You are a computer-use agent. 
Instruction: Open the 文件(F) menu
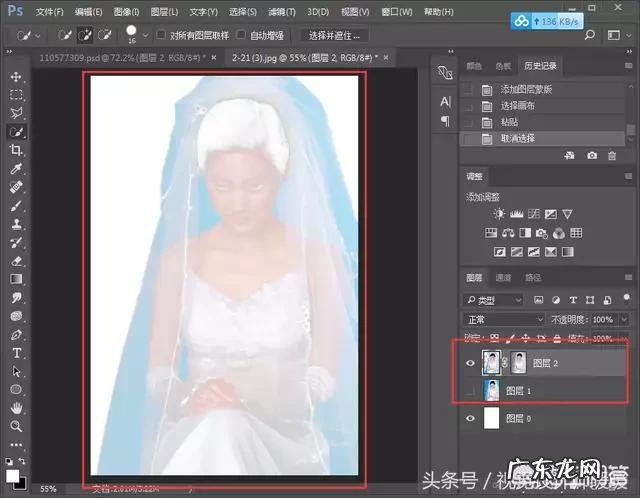click(49, 12)
